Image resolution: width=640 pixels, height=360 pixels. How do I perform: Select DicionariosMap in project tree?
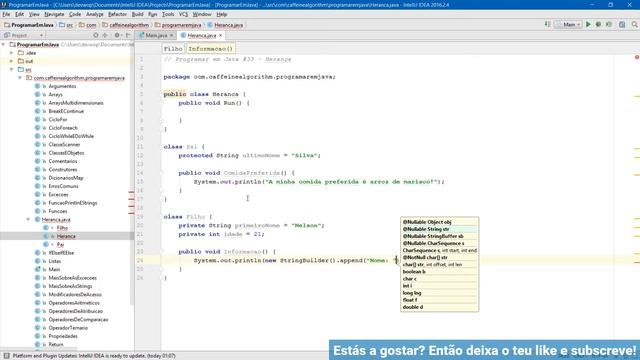pos(66,178)
